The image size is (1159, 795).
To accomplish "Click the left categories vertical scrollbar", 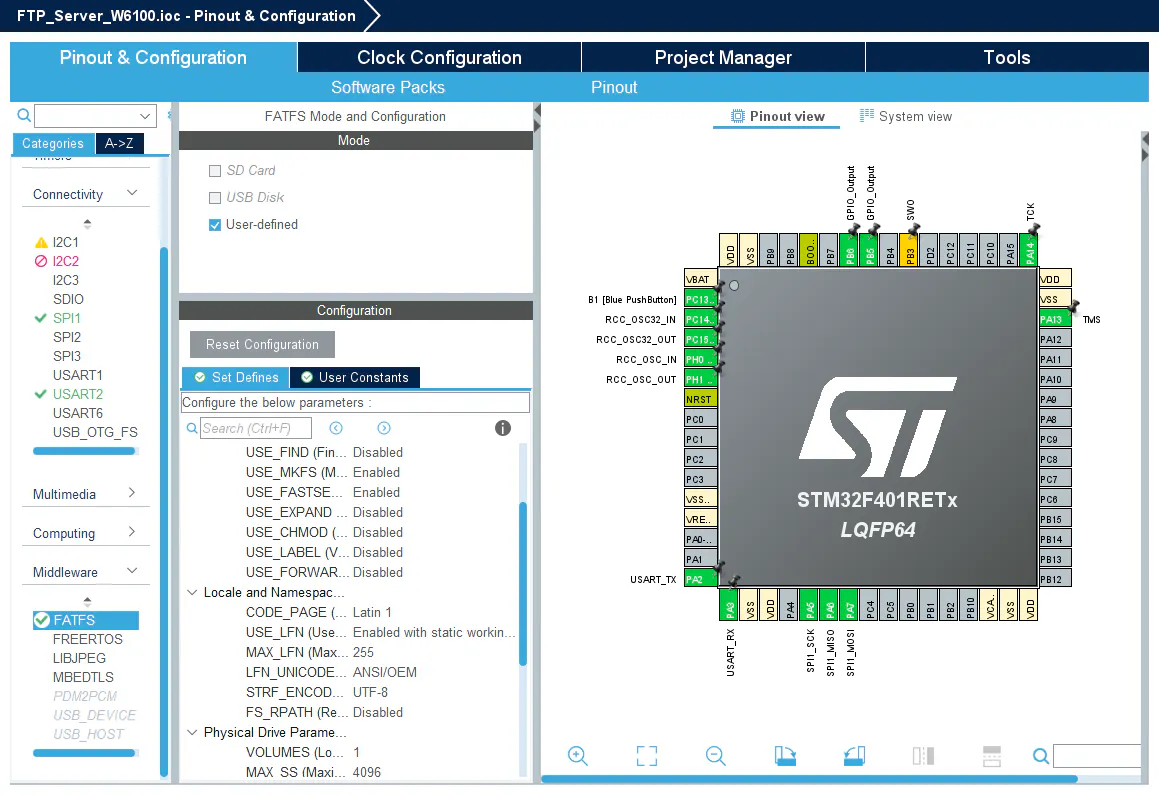I will [164, 510].
